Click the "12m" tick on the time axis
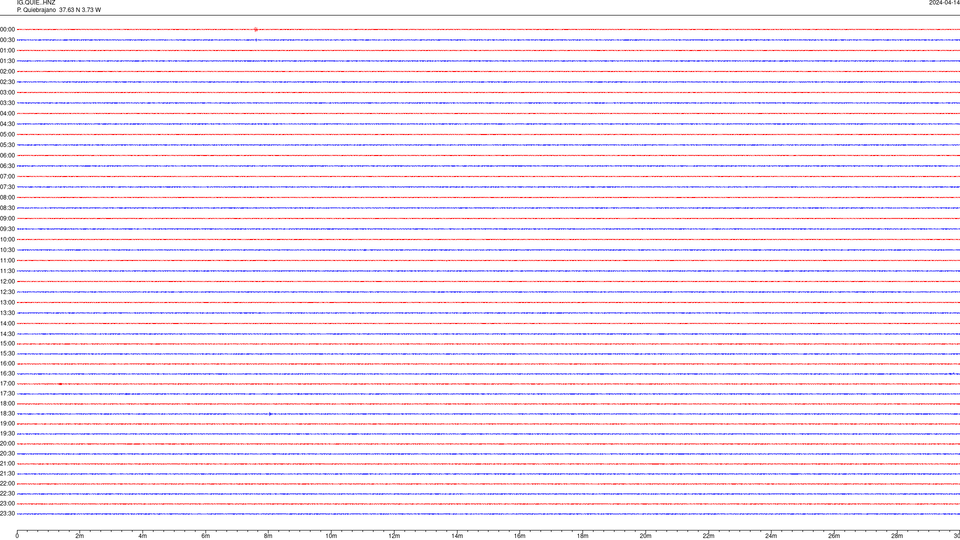 click(394, 536)
